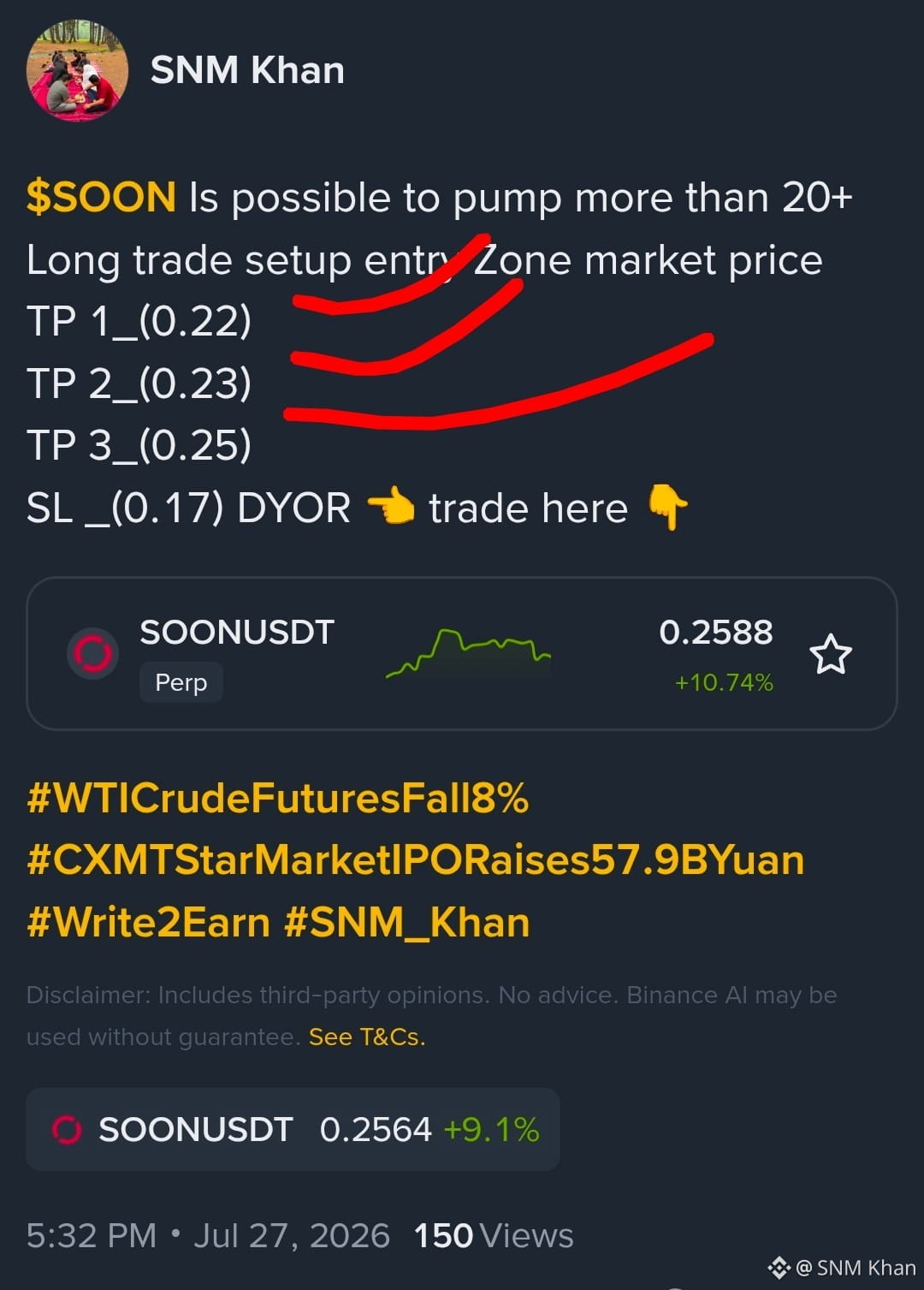Open the SOONUSDT coin logo in card
The image size is (924, 1290).
point(92,654)
